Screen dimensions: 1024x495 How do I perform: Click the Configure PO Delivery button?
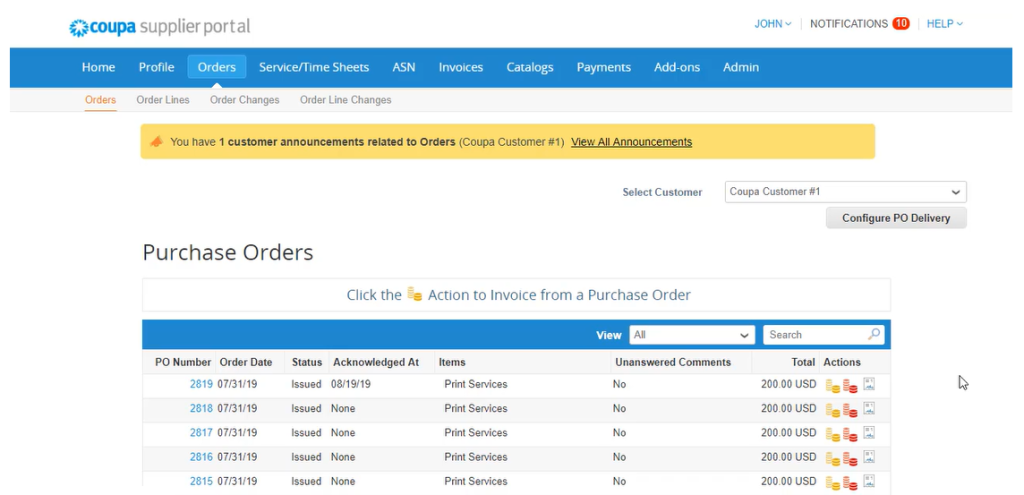tap(896, 218)
